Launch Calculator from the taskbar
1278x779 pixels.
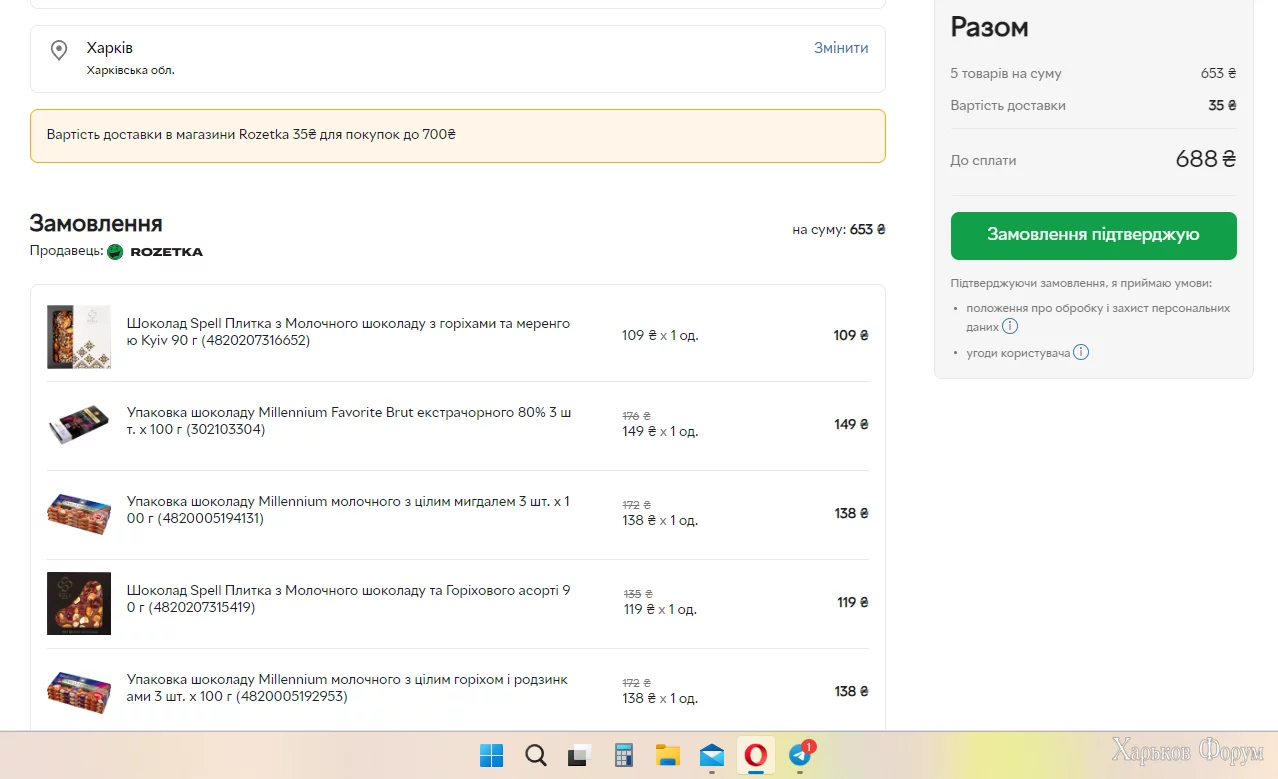[624, 755]
